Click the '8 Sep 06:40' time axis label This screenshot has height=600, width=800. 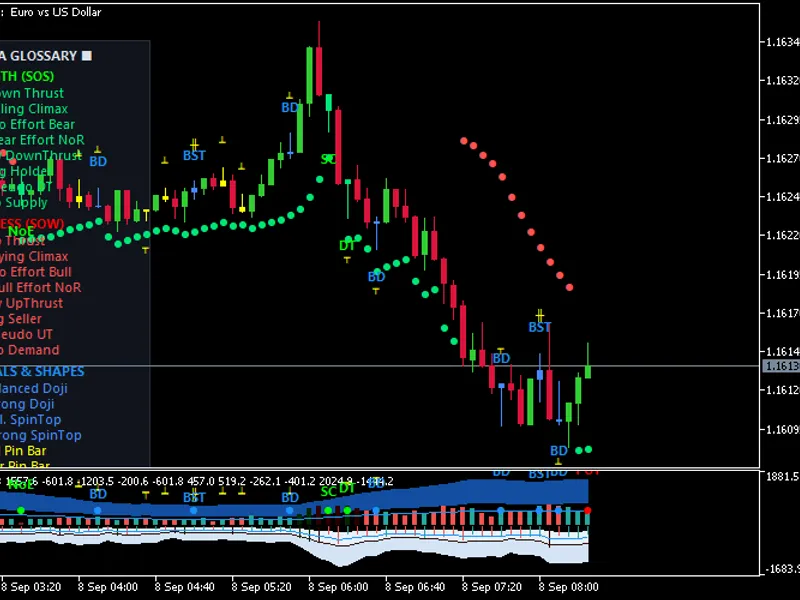point(415,587)
